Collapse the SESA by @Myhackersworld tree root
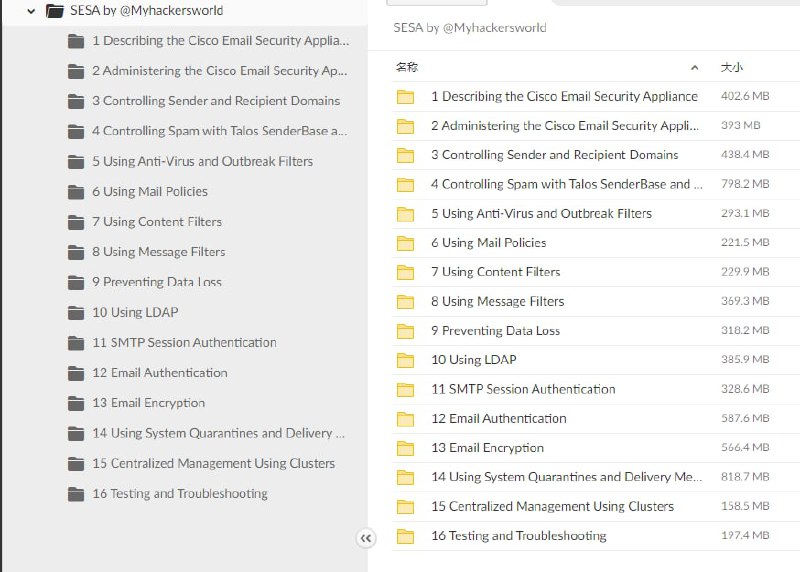This screenshot has width=800, height=572. 31,11
